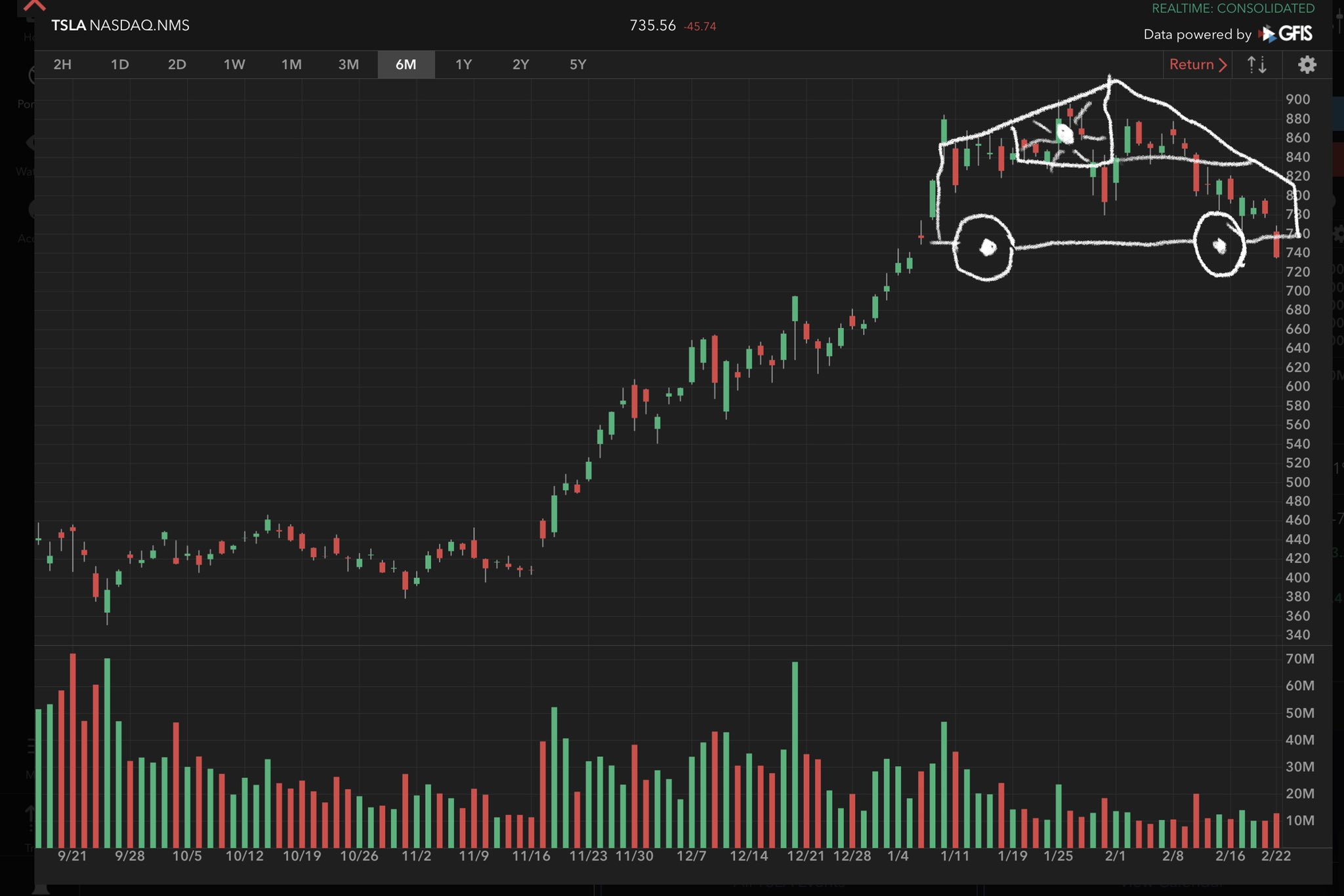Viewport: 1344px width, 896px height.
Task: Open chart settings gear icon
Action: (x=1307, y=64)
